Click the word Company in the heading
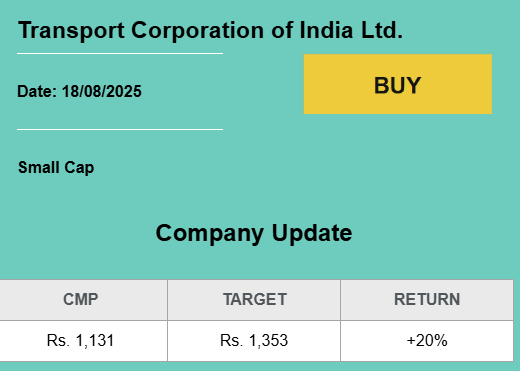Image resolution: width=520 pixels, height=371 pixels. (x=210, y=233)
